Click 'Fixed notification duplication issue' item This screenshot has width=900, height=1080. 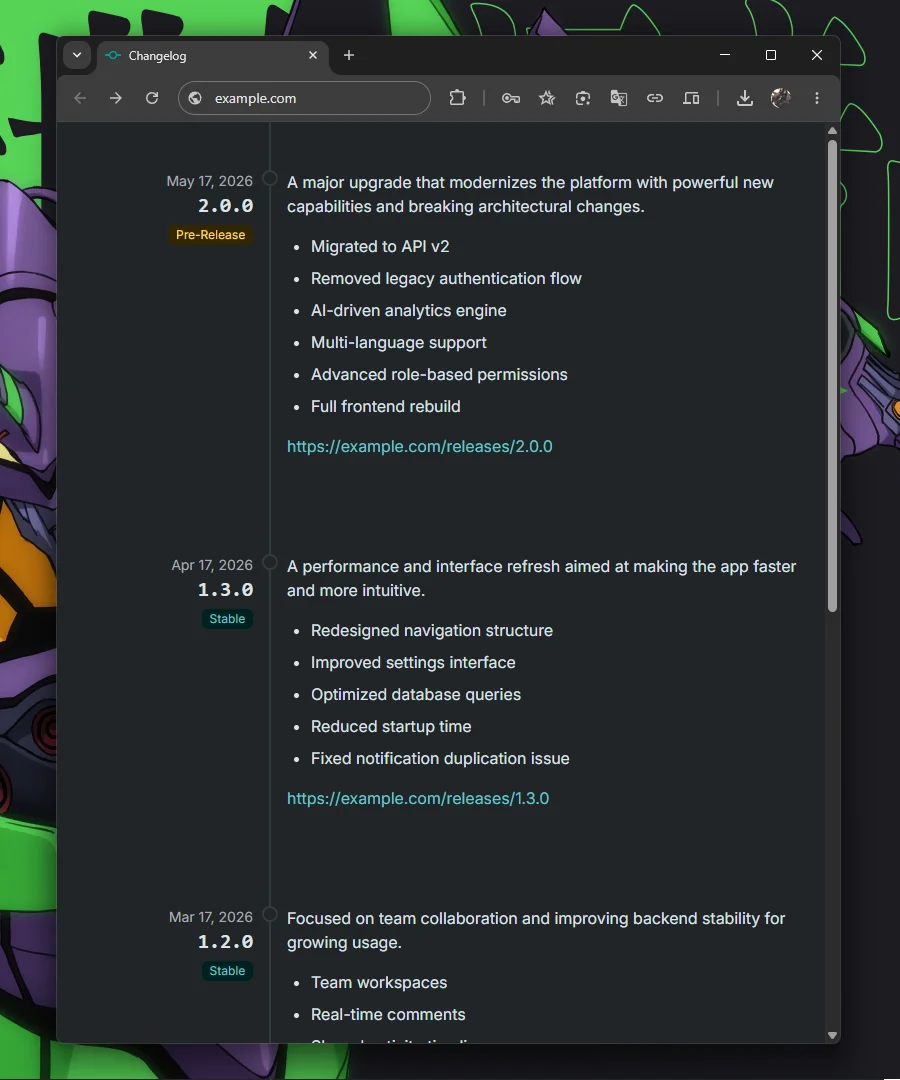(x=440, y=758)
